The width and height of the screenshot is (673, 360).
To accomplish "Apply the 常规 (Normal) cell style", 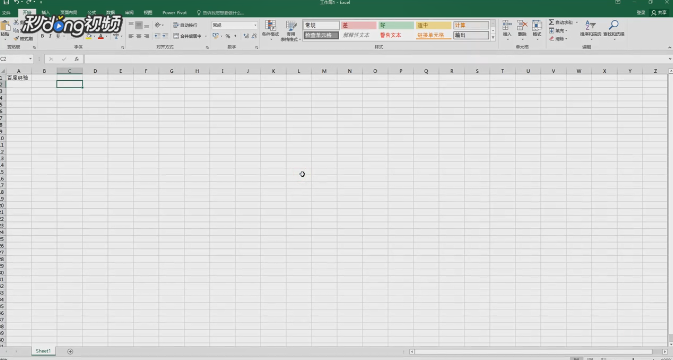I will coord(321,25).
